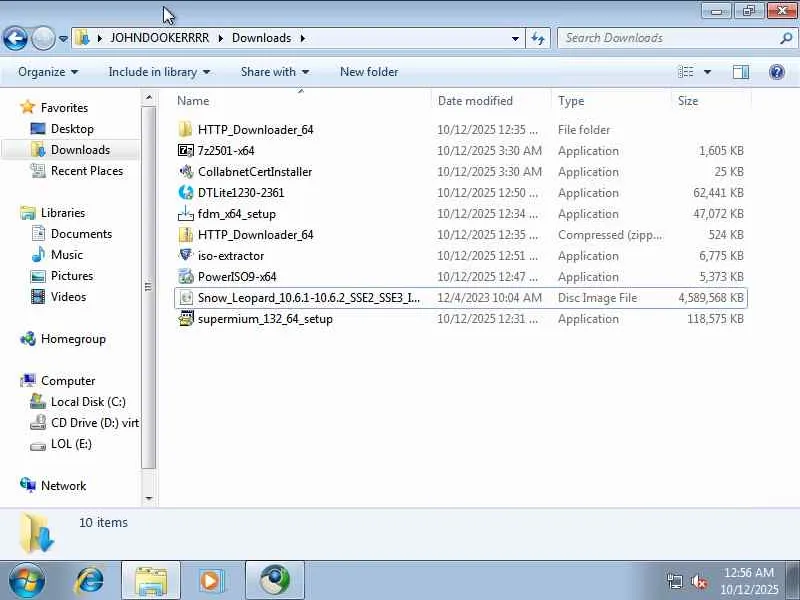This screenshot has width=800, height=600.
Task: Open the Windows Start menu orb
Action: tap(26, 581)
